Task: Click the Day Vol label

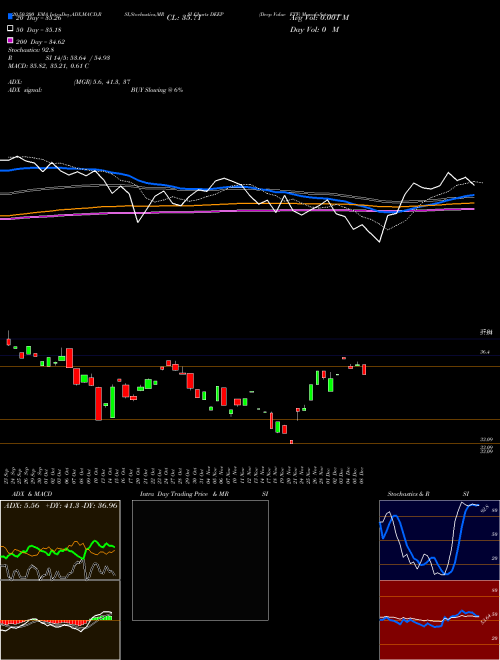Action: pos(314,29)
